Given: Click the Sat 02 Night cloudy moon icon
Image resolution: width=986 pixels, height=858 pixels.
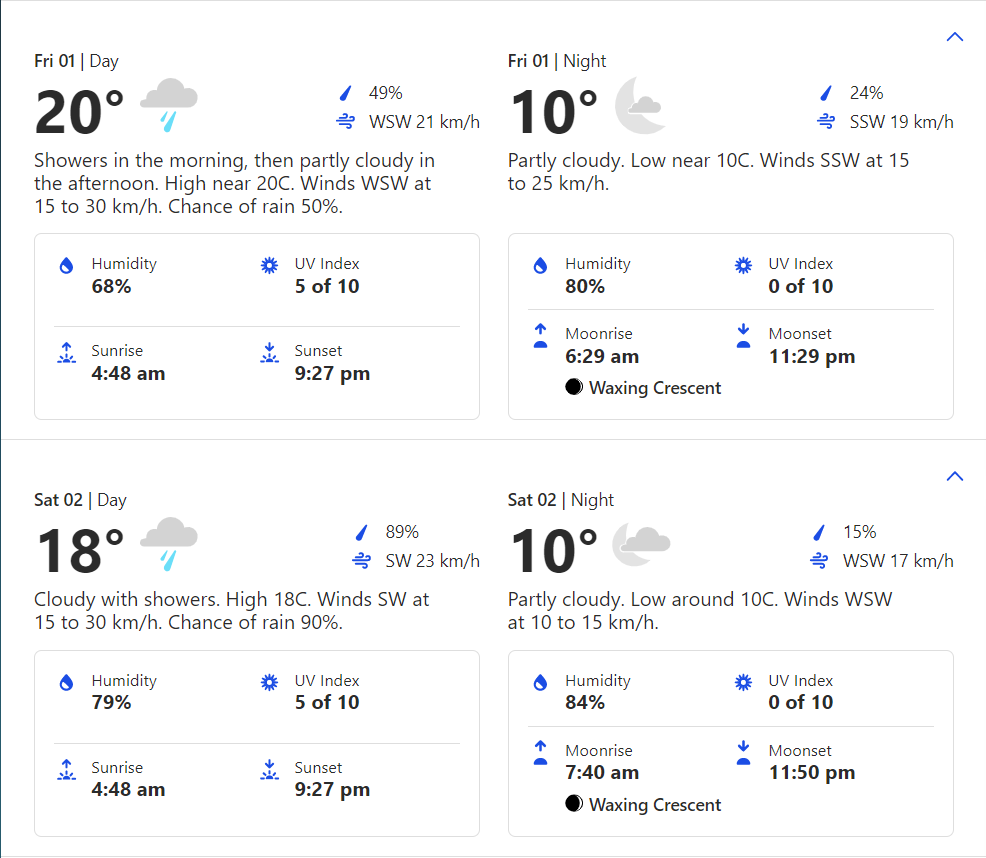Looking at the screenshot, I should 641,543.
